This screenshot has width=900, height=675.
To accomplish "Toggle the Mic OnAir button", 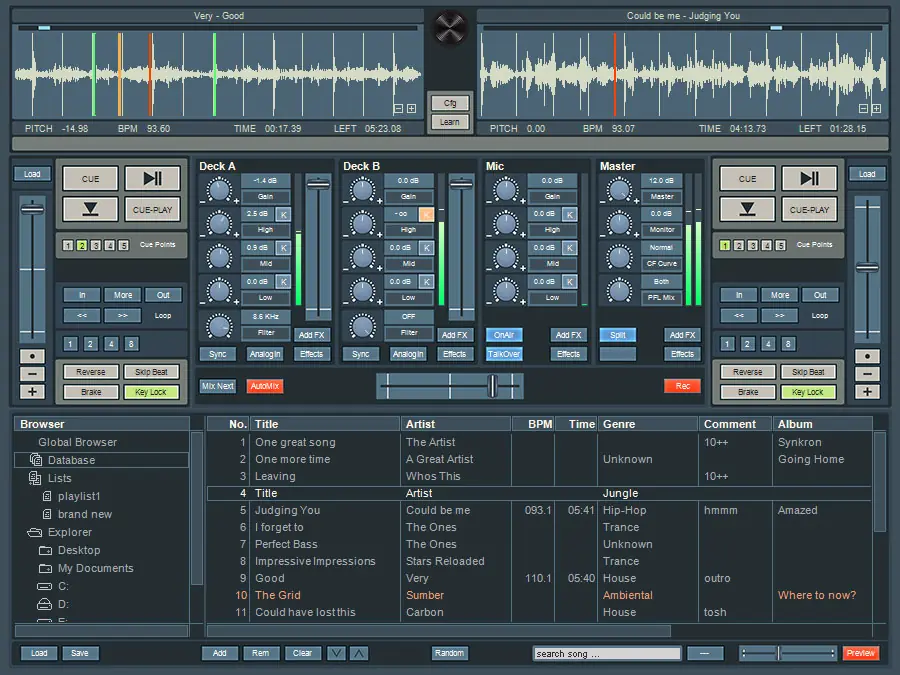I will click(x=504, y=335).
